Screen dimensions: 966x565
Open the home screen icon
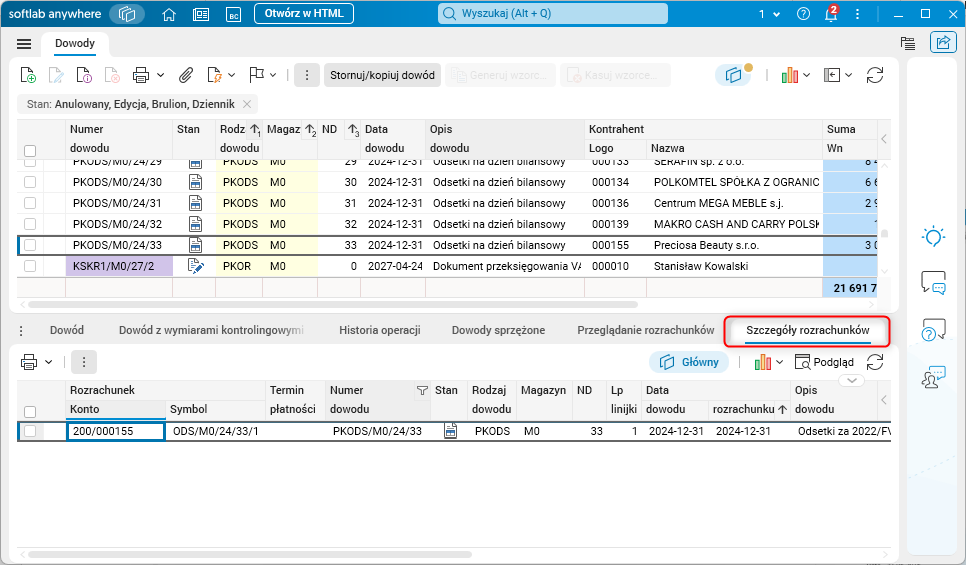point(169,14)
